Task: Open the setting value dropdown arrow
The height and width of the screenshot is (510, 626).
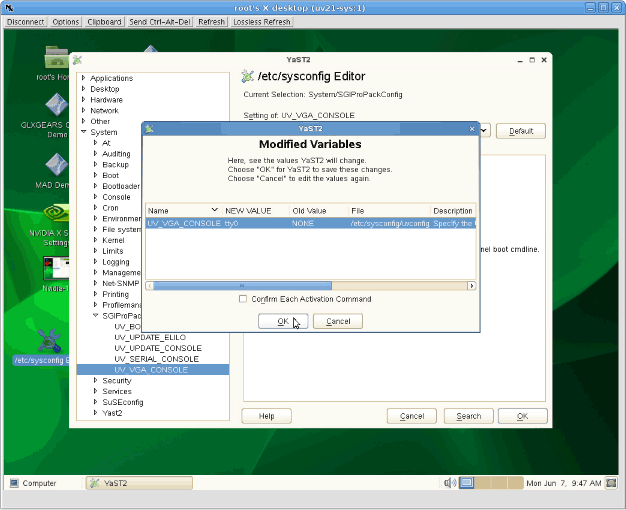Action: [x=484, y=131]
